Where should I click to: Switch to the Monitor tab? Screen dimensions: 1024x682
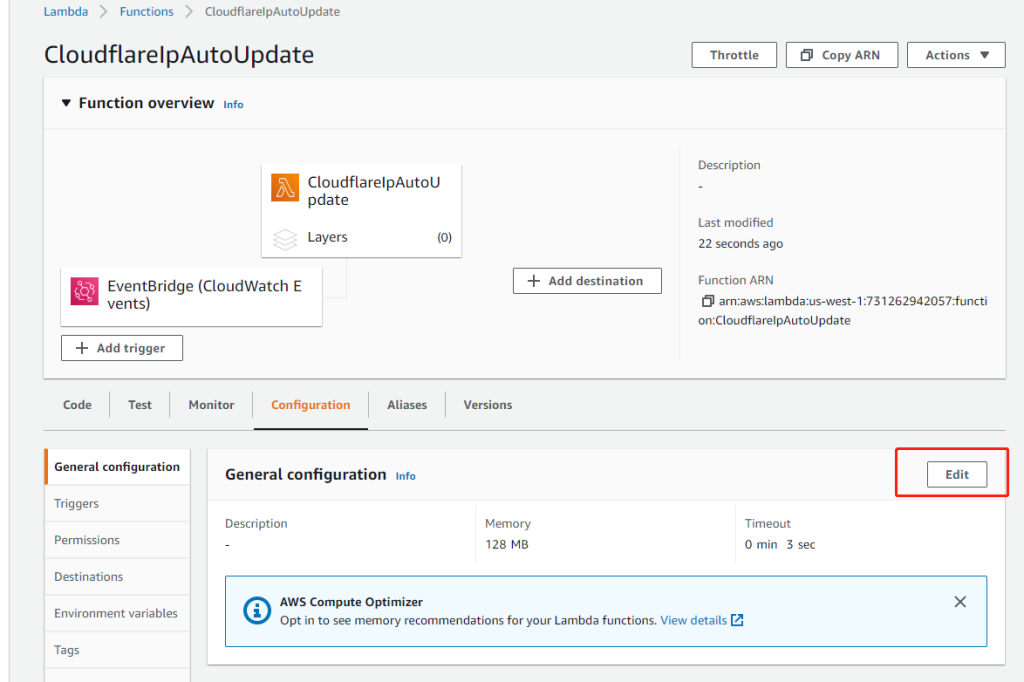[x=211, y=405]
